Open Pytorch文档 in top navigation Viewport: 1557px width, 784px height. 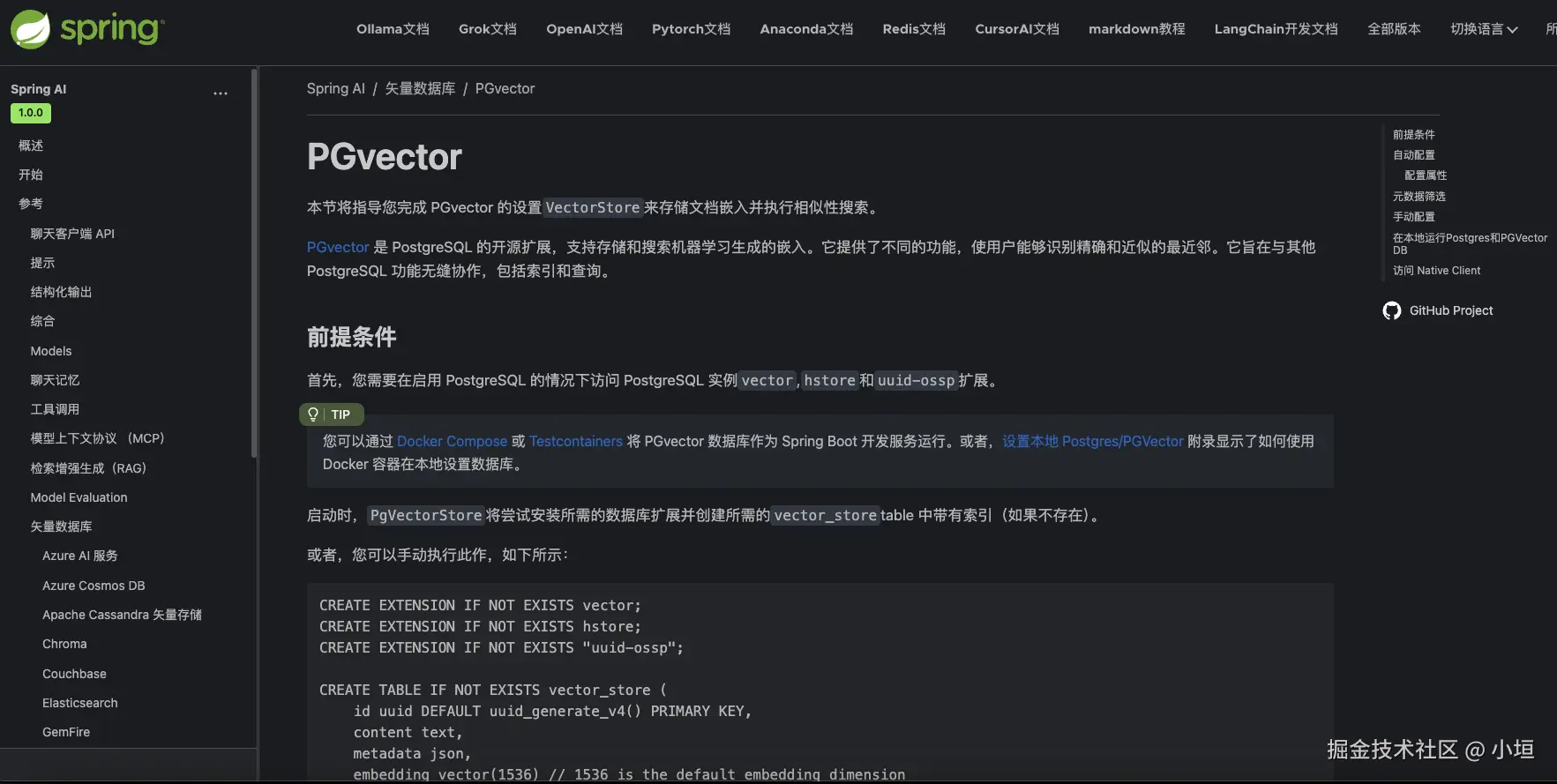pyautogui.click(x=691, y=29)
